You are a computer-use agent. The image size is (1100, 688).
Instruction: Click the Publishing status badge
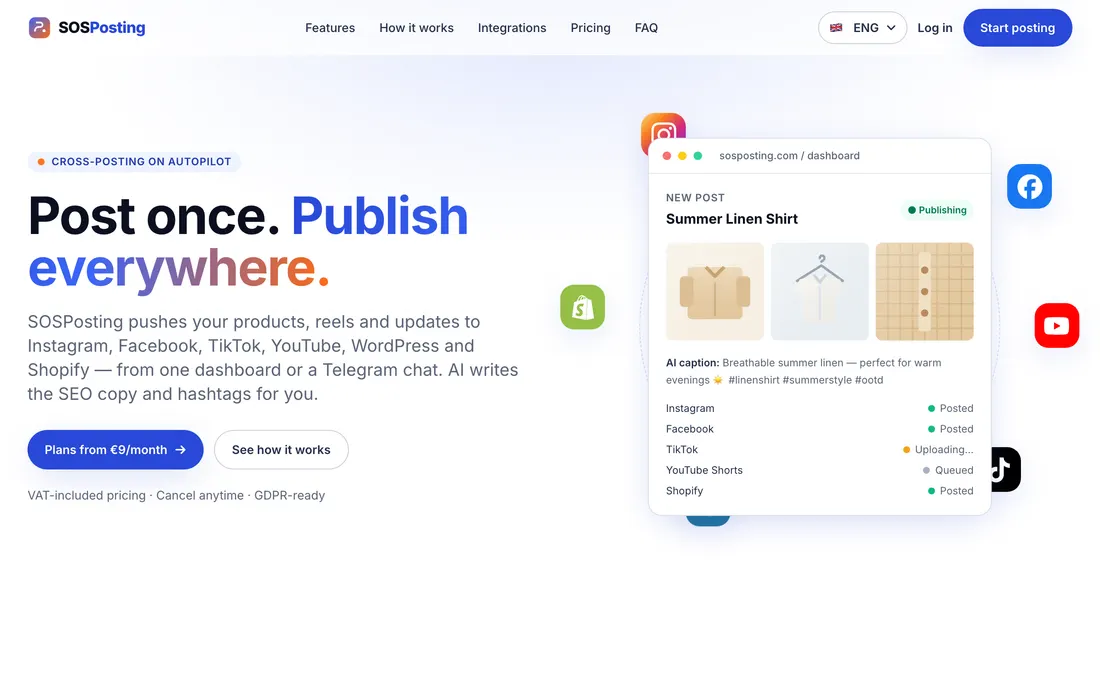point(937,210)
